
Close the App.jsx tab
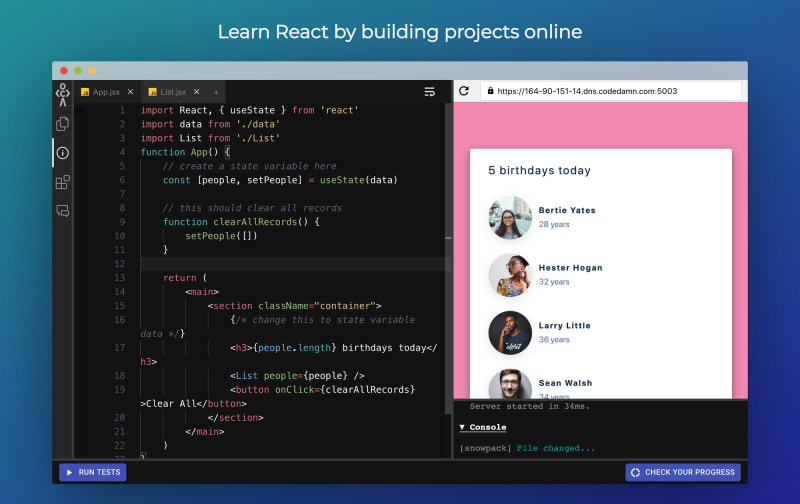[x=130, y=91]
